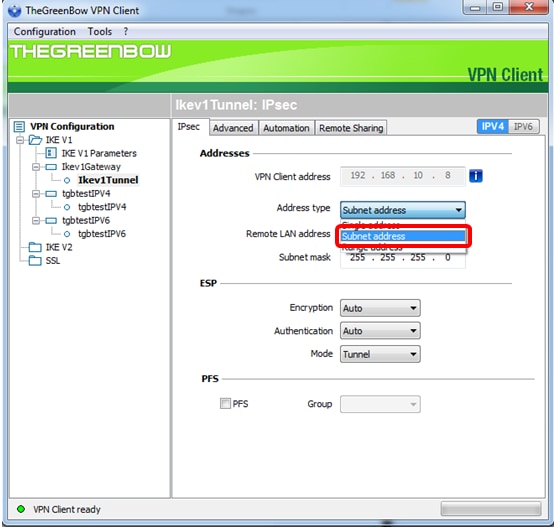Open the Tools menu
The image size is (554, 528).
pos(100,31)
